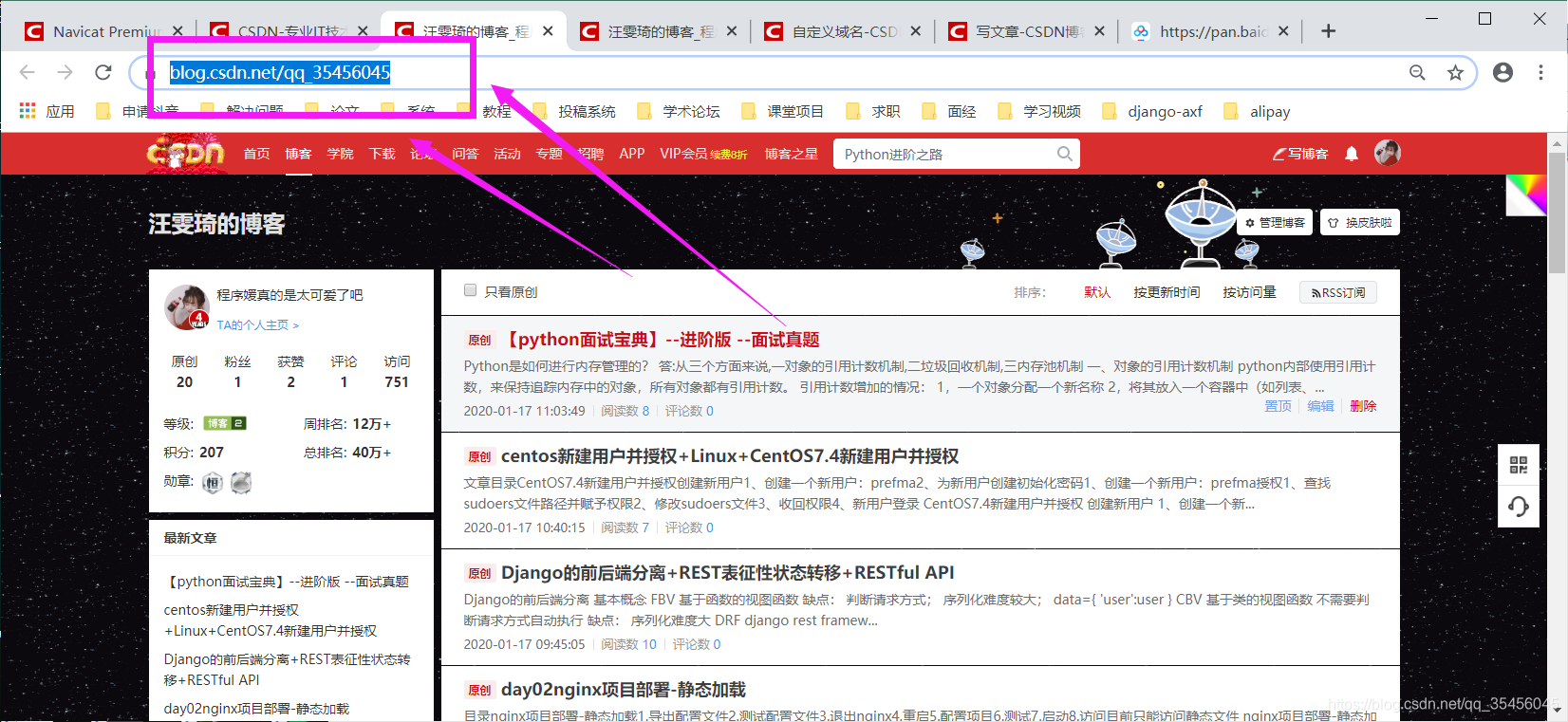Open the notification bell
1568x722 pixels.
pos(1352,154)
